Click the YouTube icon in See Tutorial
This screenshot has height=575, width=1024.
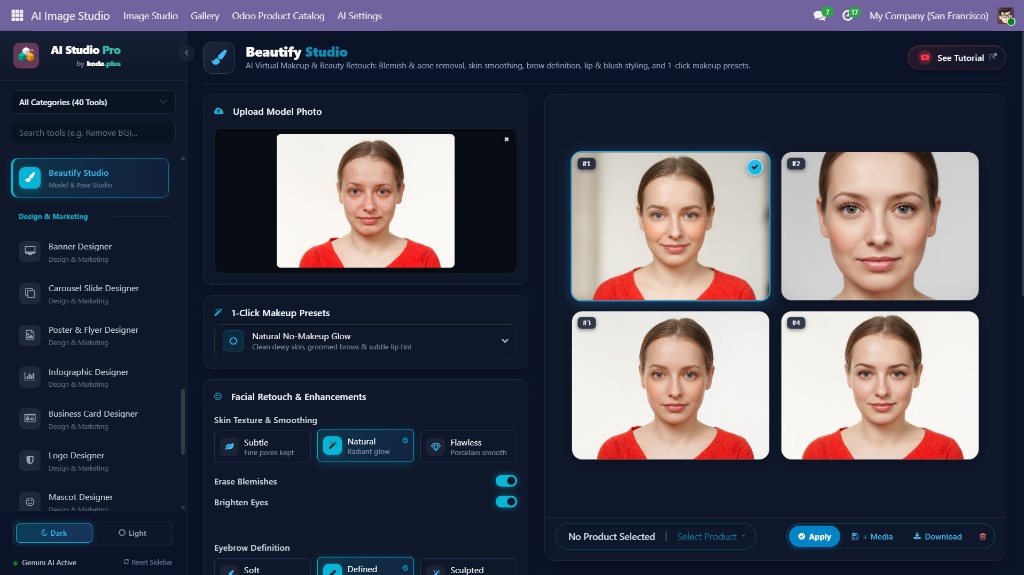coord(925,58)
